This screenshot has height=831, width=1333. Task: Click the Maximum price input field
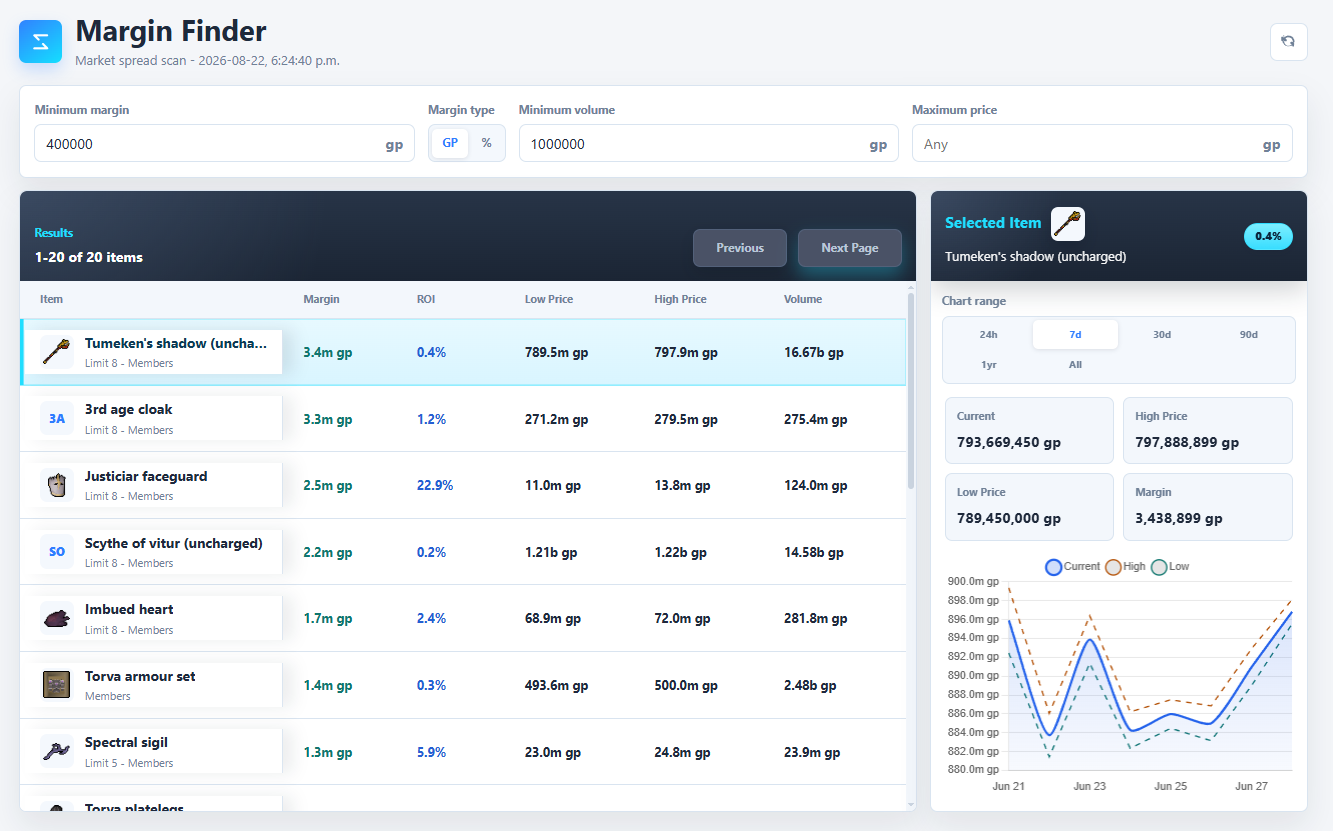click(1102, 144)
